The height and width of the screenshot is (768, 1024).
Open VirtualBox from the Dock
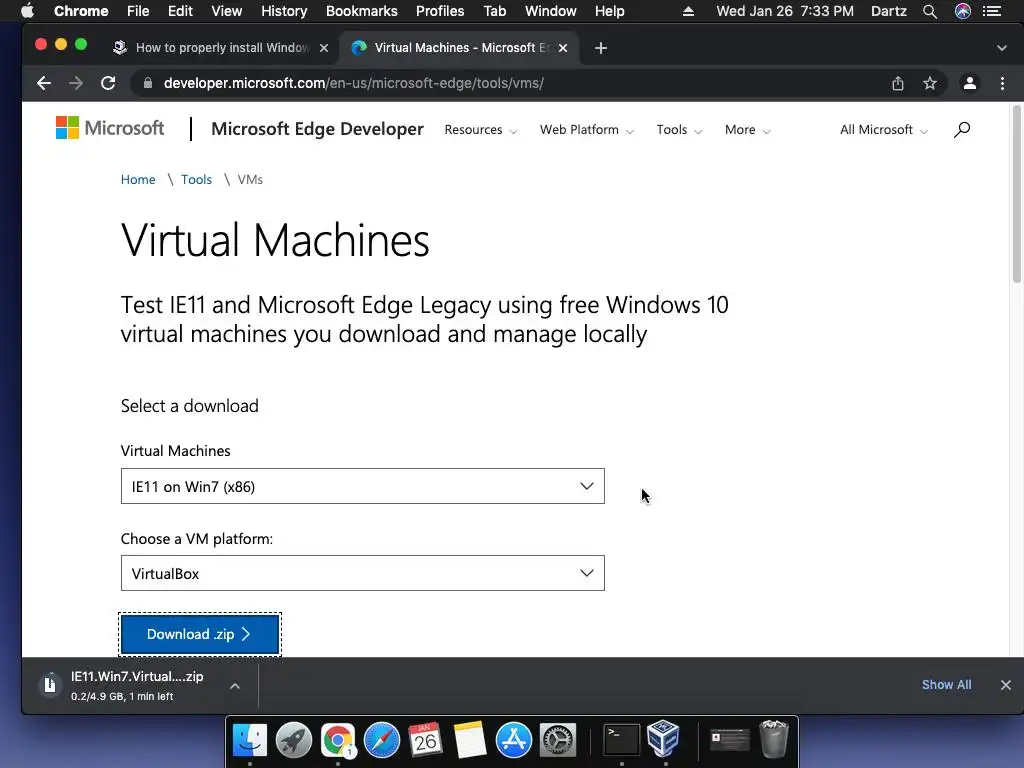[664, 739]
